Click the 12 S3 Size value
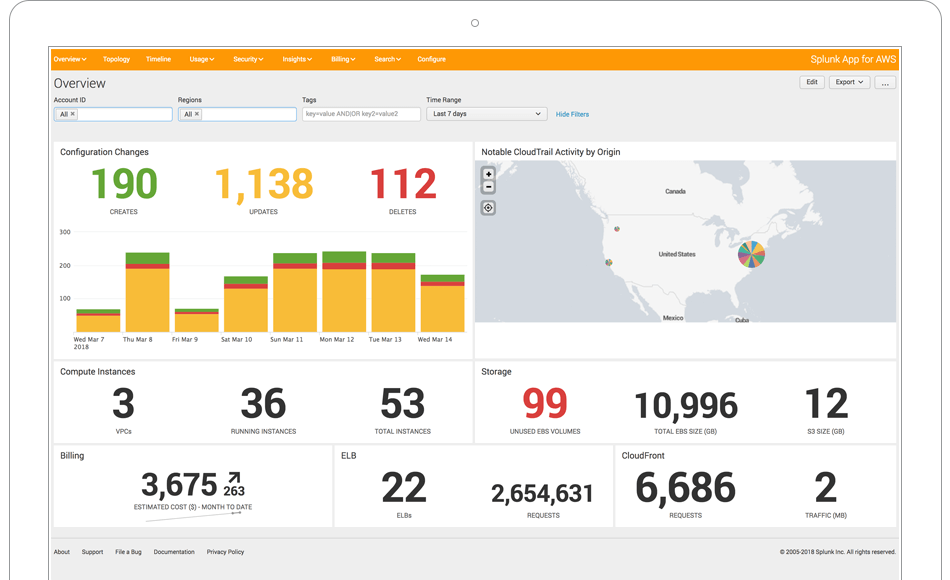Screen dimensions: 950x580 (826, 404)
